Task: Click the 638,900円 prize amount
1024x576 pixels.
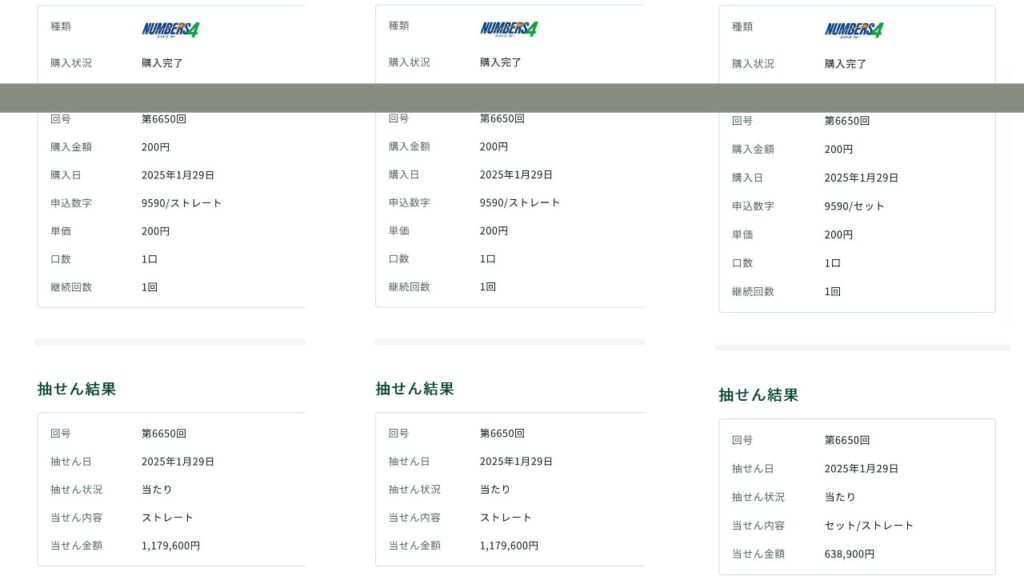Action: point(849,553)
